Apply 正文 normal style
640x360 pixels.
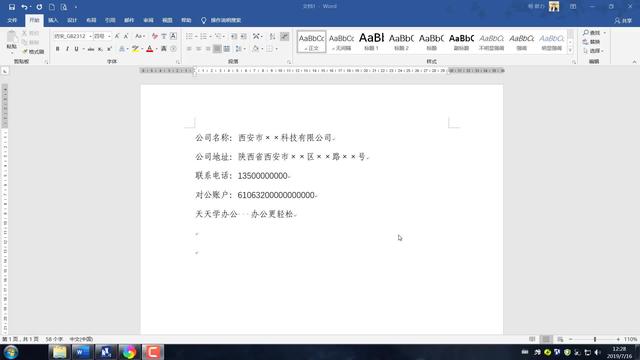point(311,42)
